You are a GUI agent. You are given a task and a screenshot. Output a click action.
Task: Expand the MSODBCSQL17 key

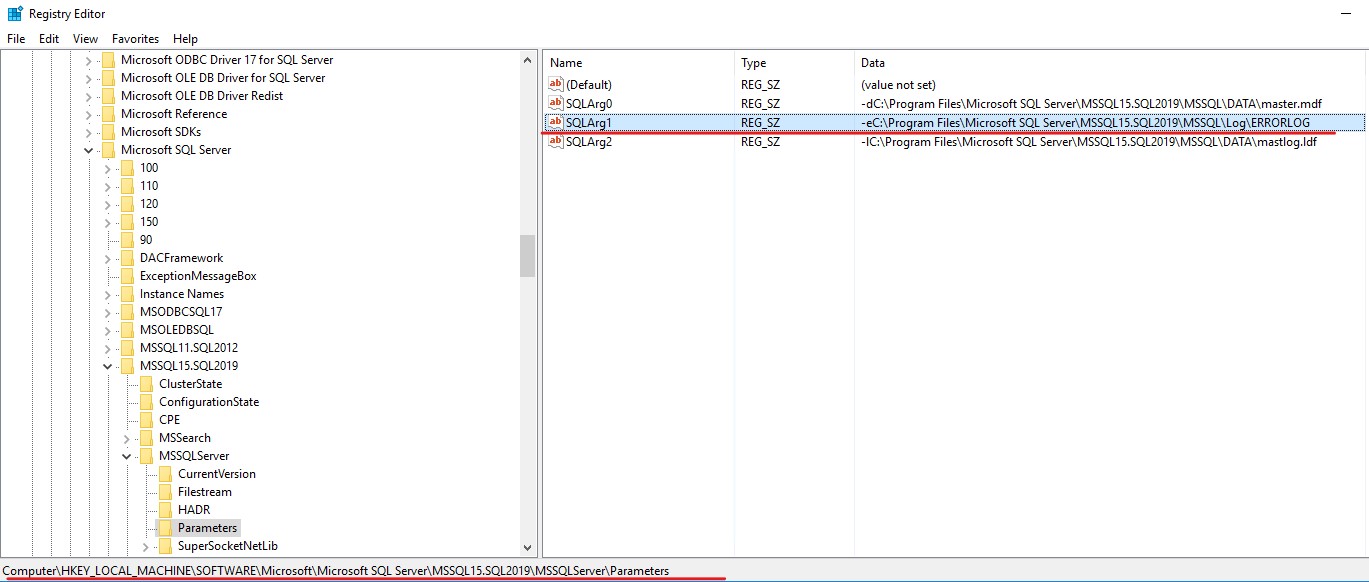point(108,311)
